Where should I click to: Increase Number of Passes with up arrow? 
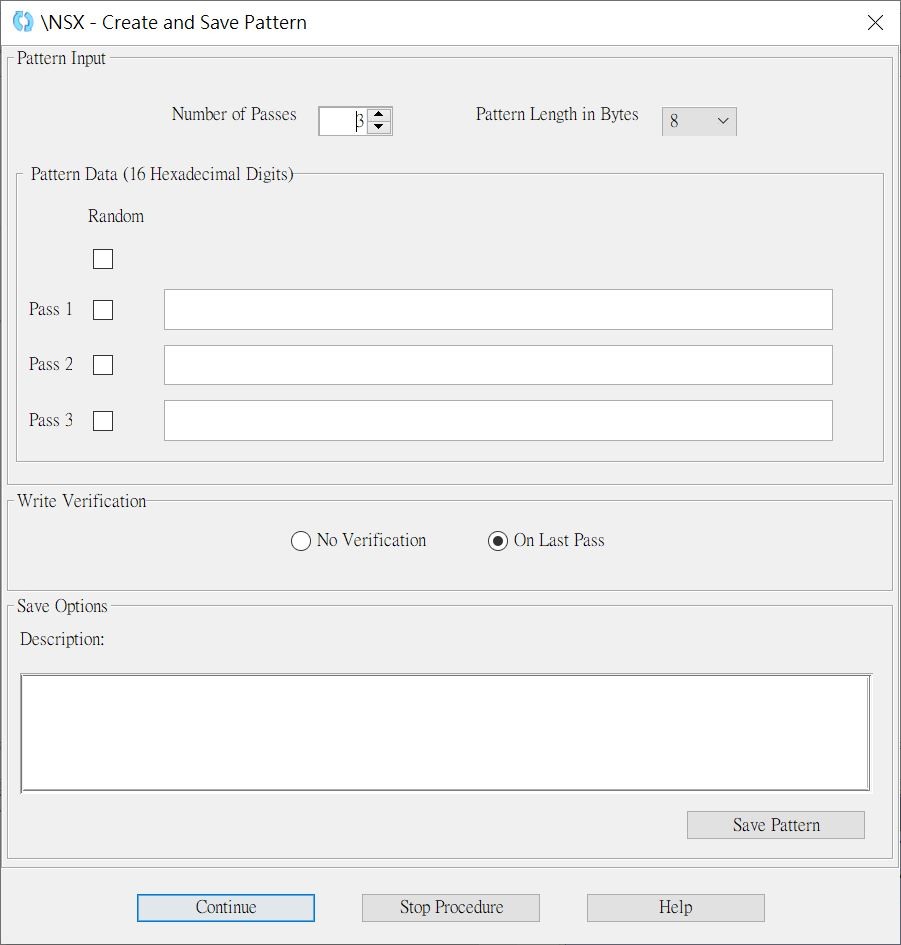(378, 115)
